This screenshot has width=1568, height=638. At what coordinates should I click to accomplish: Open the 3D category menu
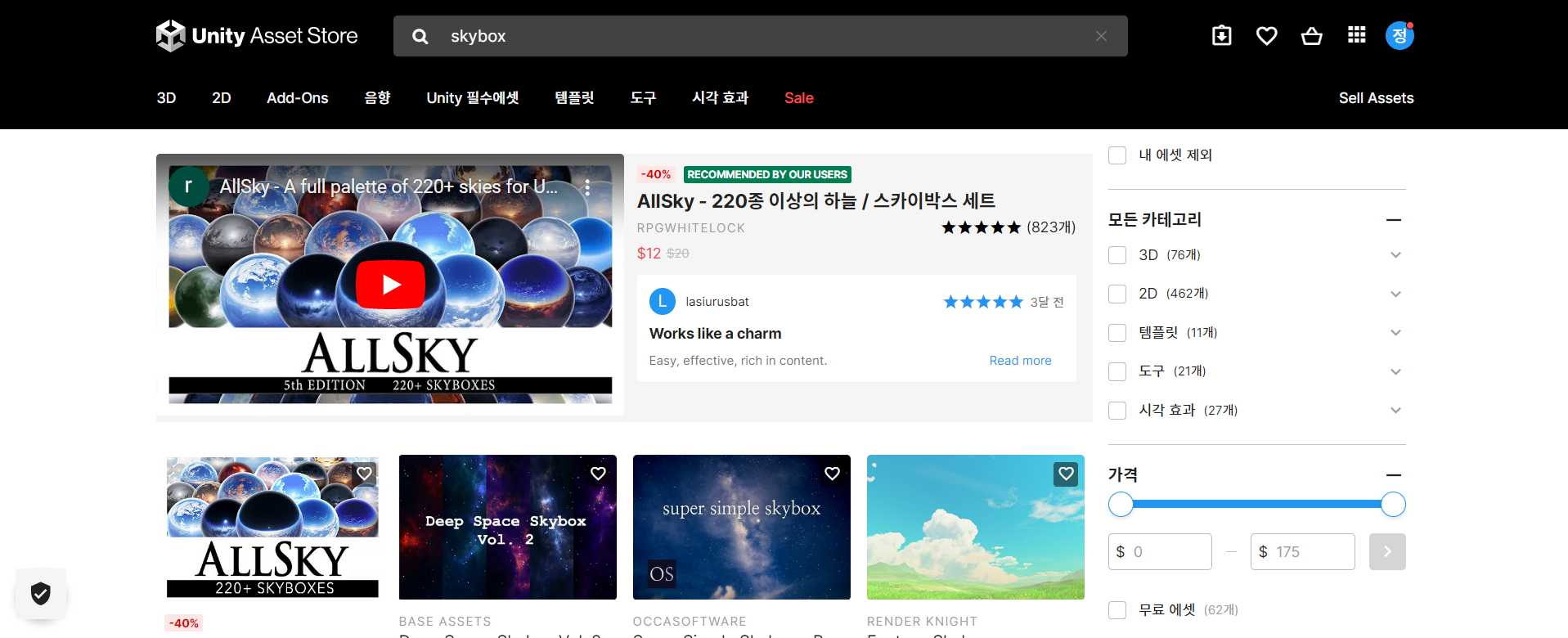click(167, 98)
